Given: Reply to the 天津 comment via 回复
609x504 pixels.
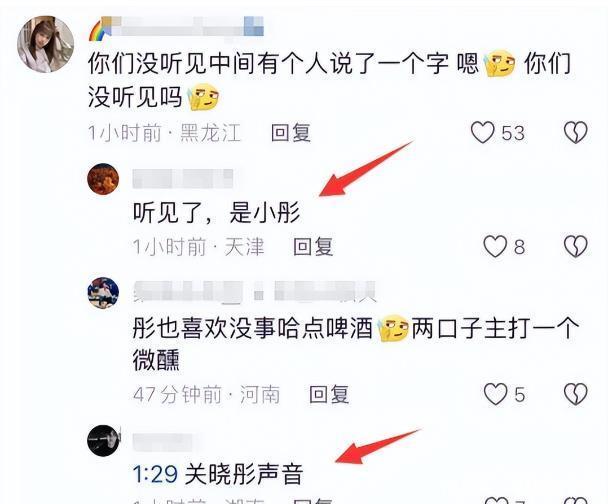Looking at the screenshot, I should [x=313, y=247].
